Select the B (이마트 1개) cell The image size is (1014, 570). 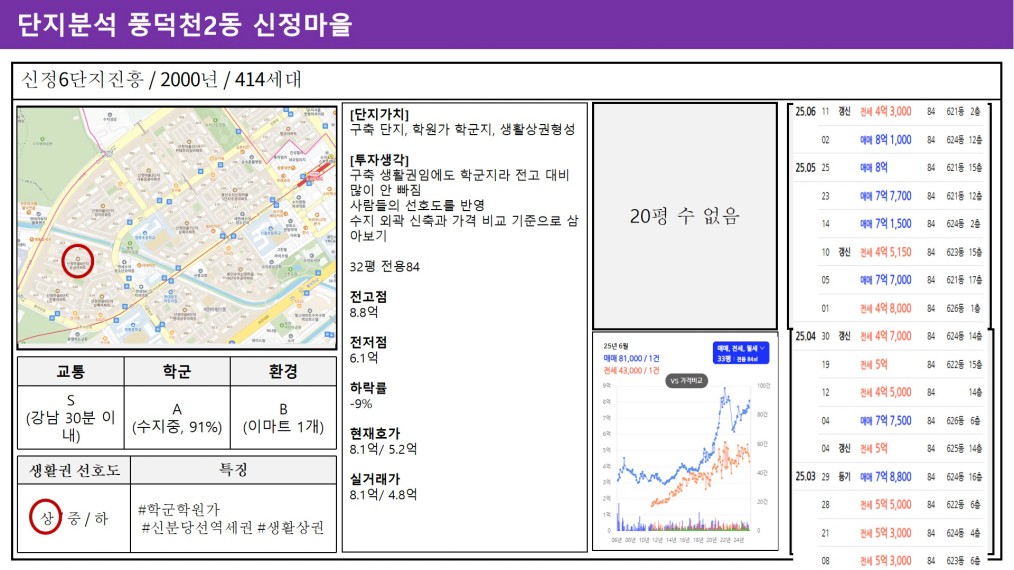coord(283,417)
